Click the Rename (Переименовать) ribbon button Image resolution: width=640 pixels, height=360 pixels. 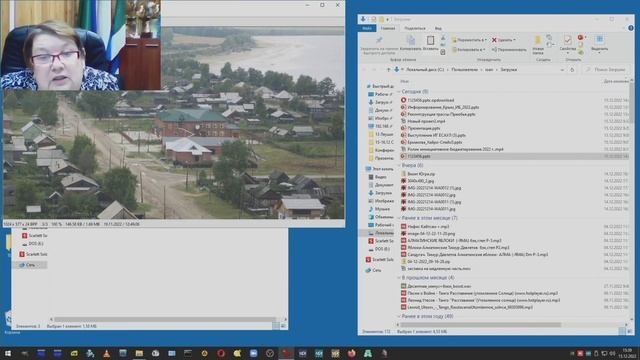point(509,49)
